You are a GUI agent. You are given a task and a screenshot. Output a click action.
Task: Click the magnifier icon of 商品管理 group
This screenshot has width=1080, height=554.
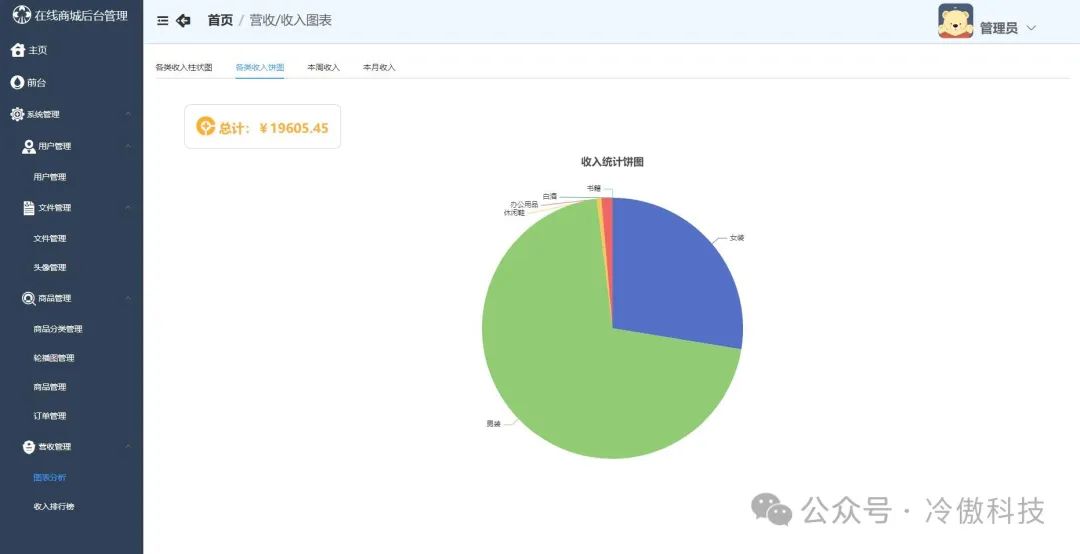click(x=28, y=298)
